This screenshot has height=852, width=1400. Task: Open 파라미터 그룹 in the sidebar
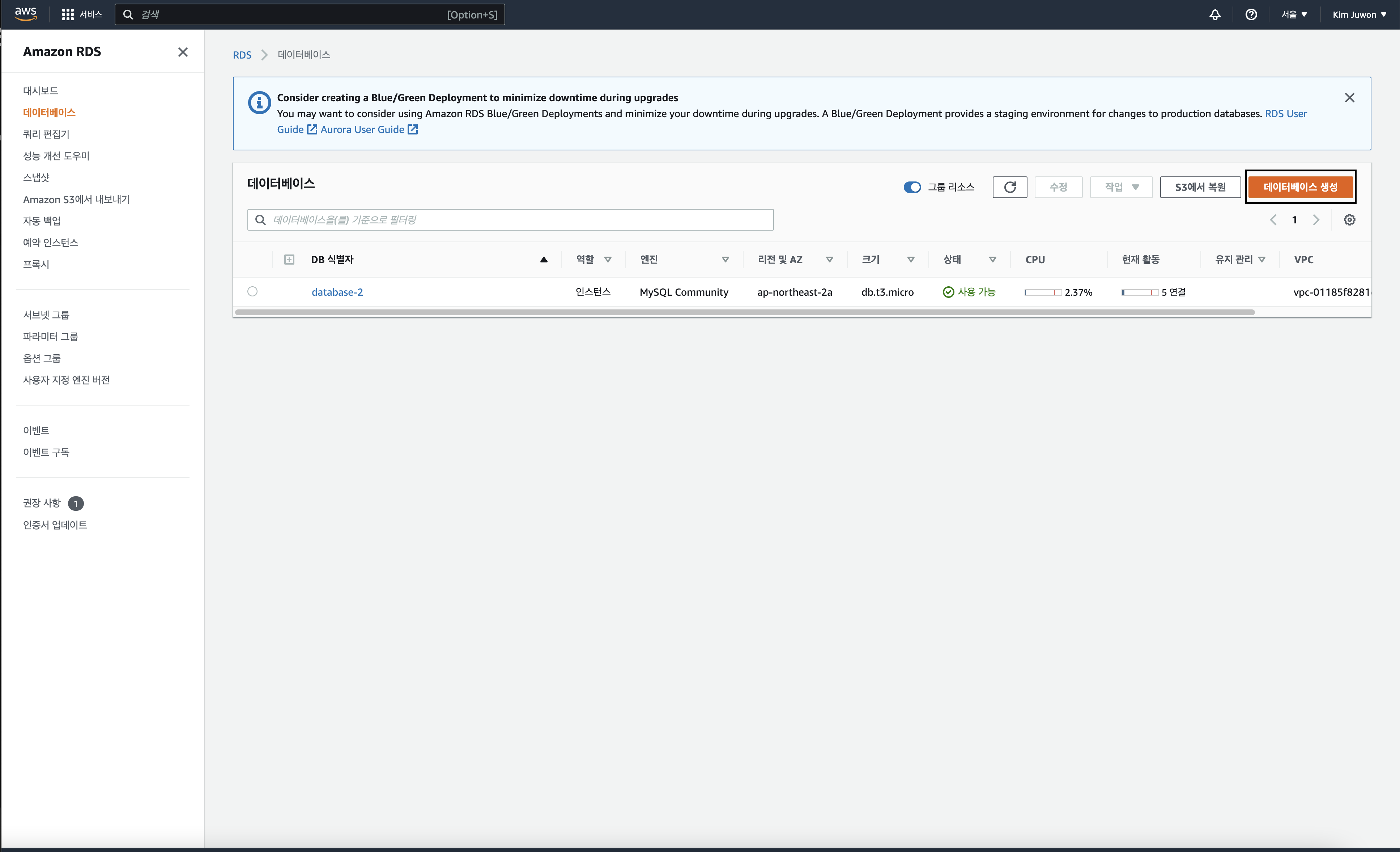coord(51,336)
